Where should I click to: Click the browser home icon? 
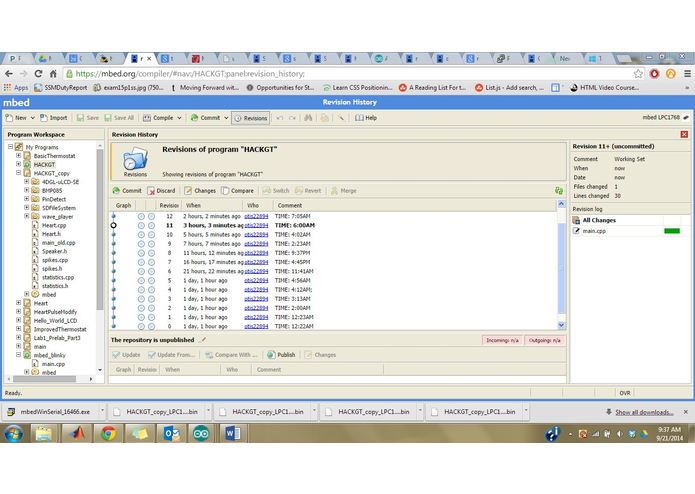pos(53,74)
